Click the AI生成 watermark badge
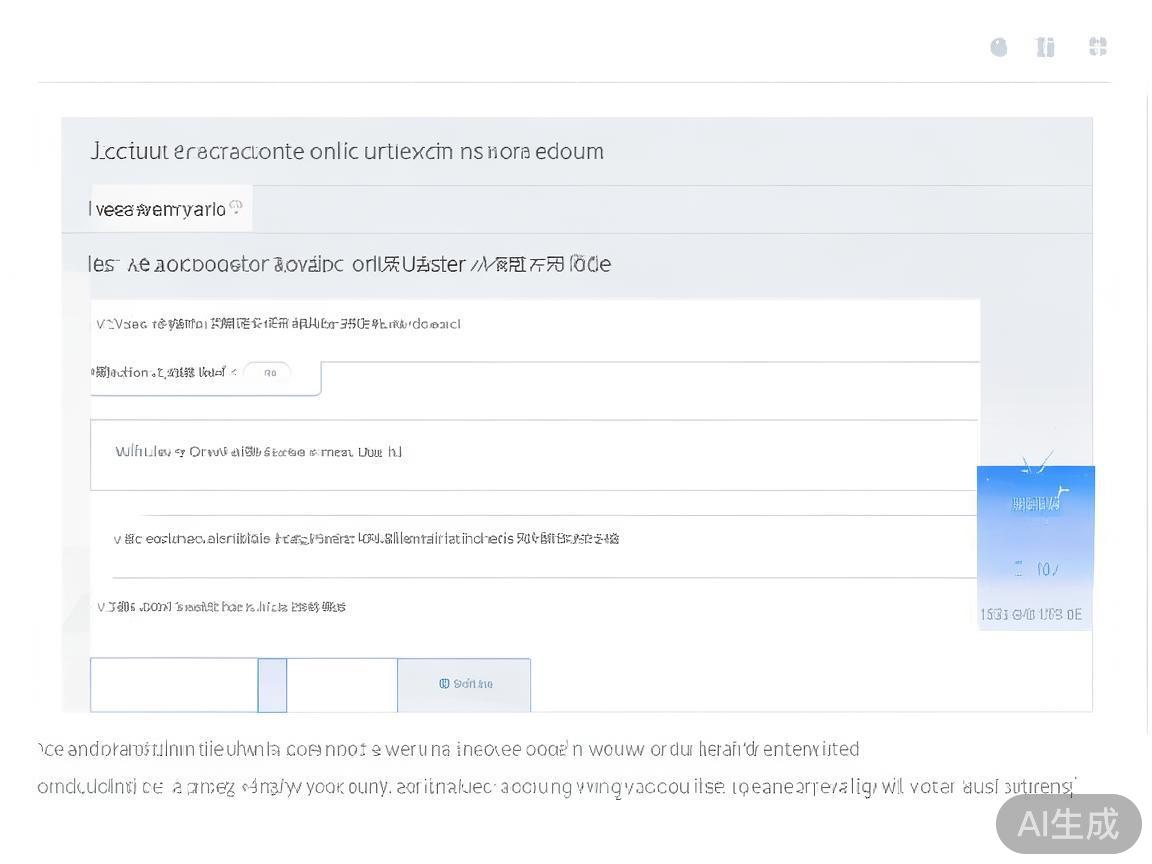The image size is (1152, 864). pos(1068,823)
